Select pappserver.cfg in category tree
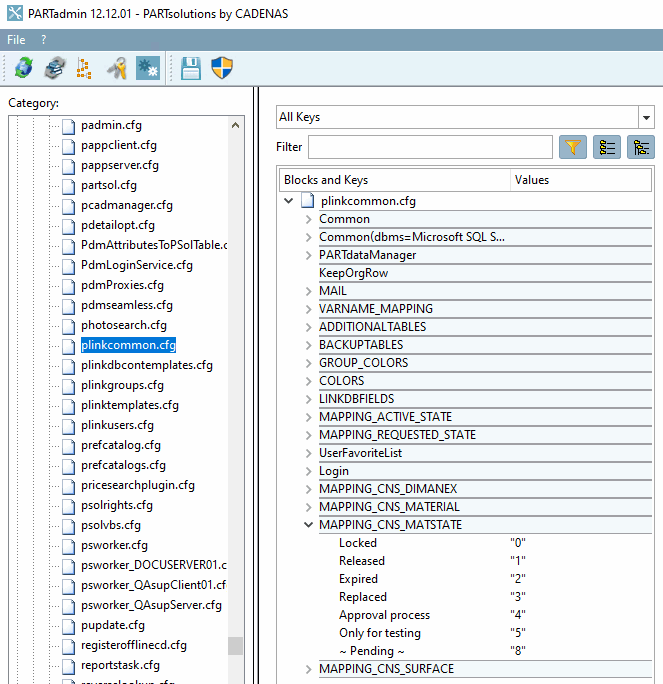This screenshot has height=684, width=663. (x=120, y=165)
